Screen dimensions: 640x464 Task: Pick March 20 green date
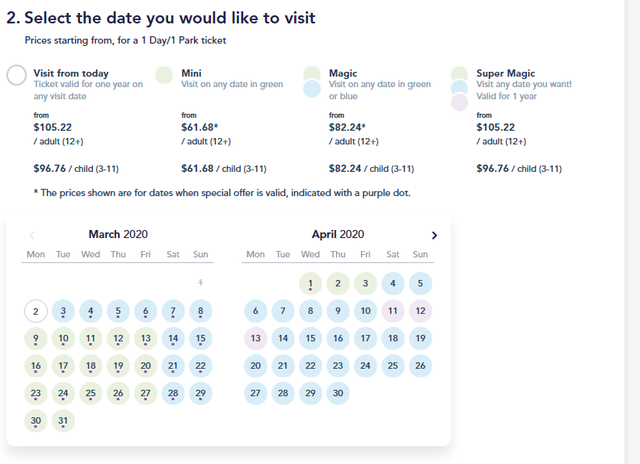click(146, 366)
